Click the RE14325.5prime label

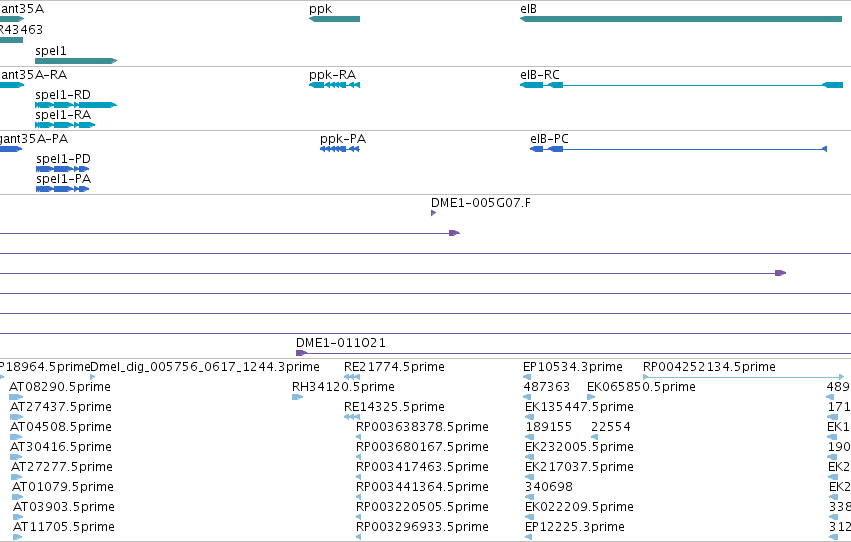coord(394,406)
